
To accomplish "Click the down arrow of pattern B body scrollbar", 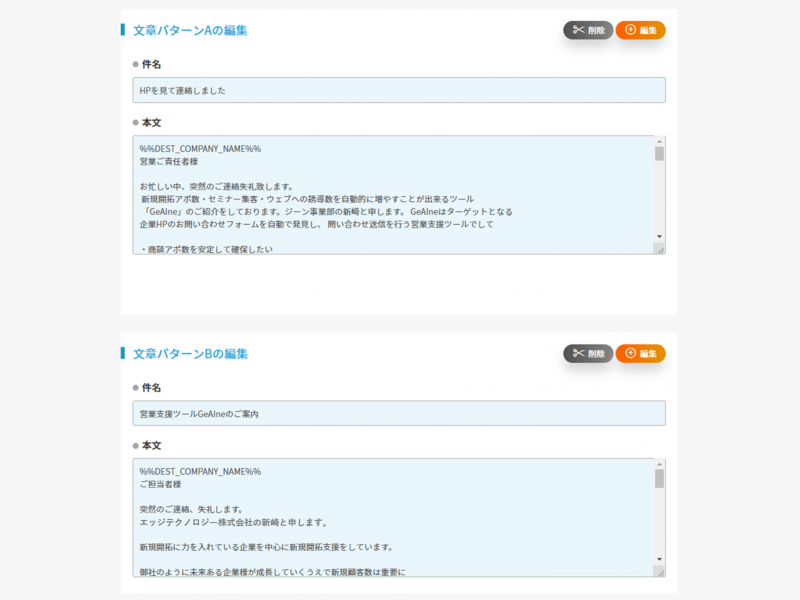I will tap(660, 559).
